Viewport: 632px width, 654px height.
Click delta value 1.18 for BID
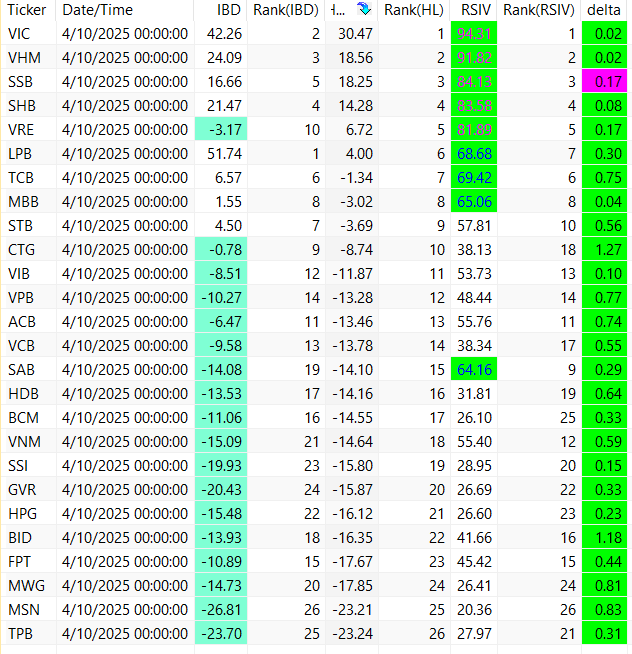tap(604, 538)
